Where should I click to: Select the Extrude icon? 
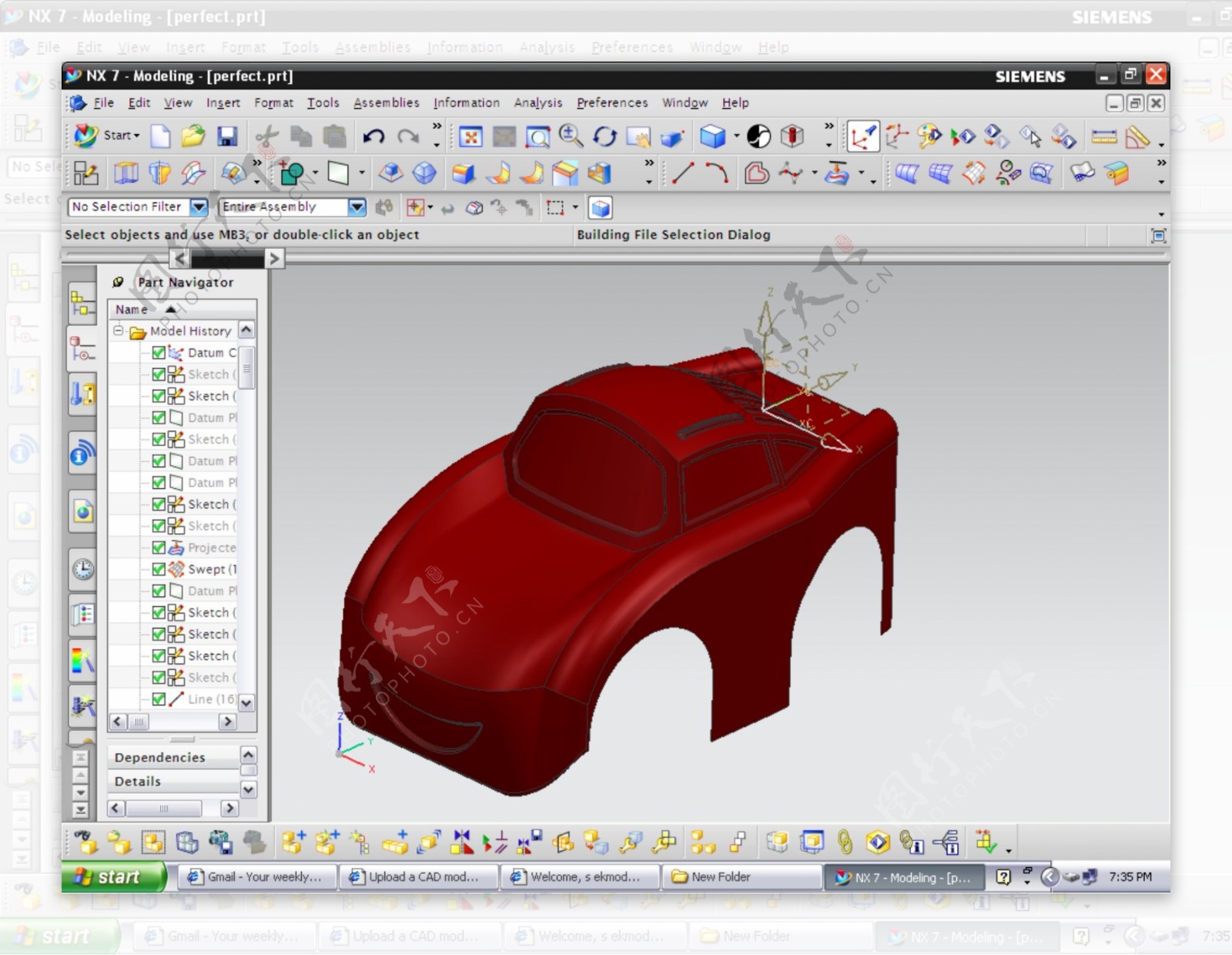click(126, 173)
